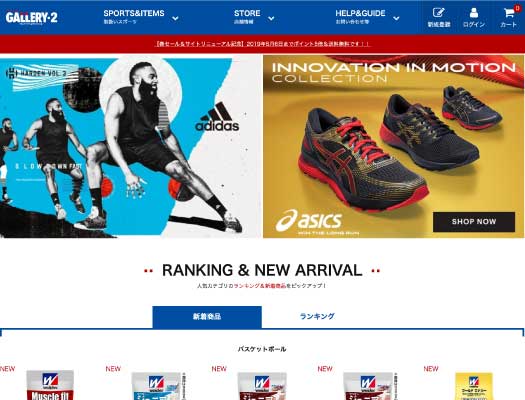This screenshot has width=525, height=400.
Task: Click the yellow Weider product thumbnail
Action: point(473,386)
